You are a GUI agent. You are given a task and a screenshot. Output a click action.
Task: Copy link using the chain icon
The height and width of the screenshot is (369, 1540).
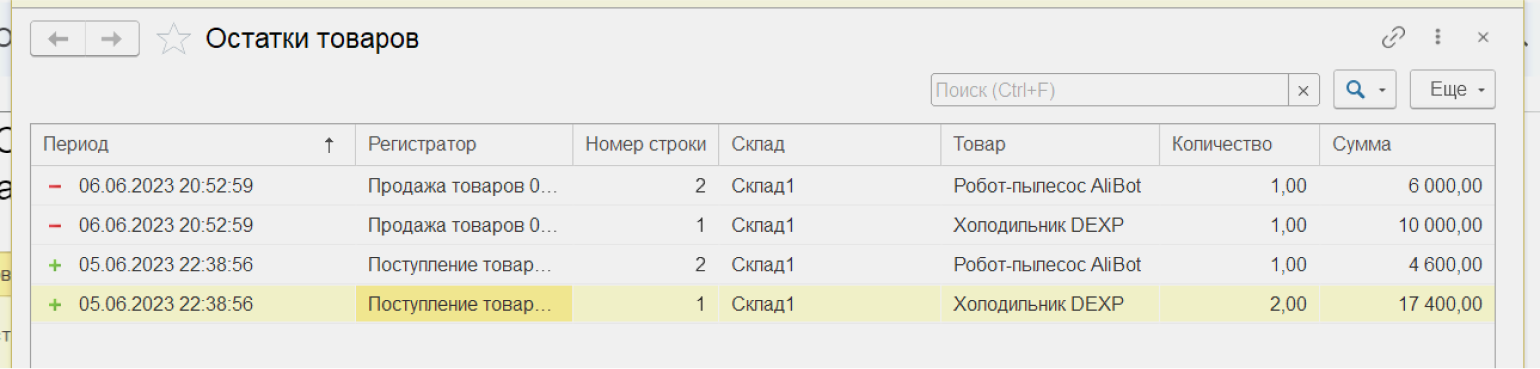coord(1393,38)
